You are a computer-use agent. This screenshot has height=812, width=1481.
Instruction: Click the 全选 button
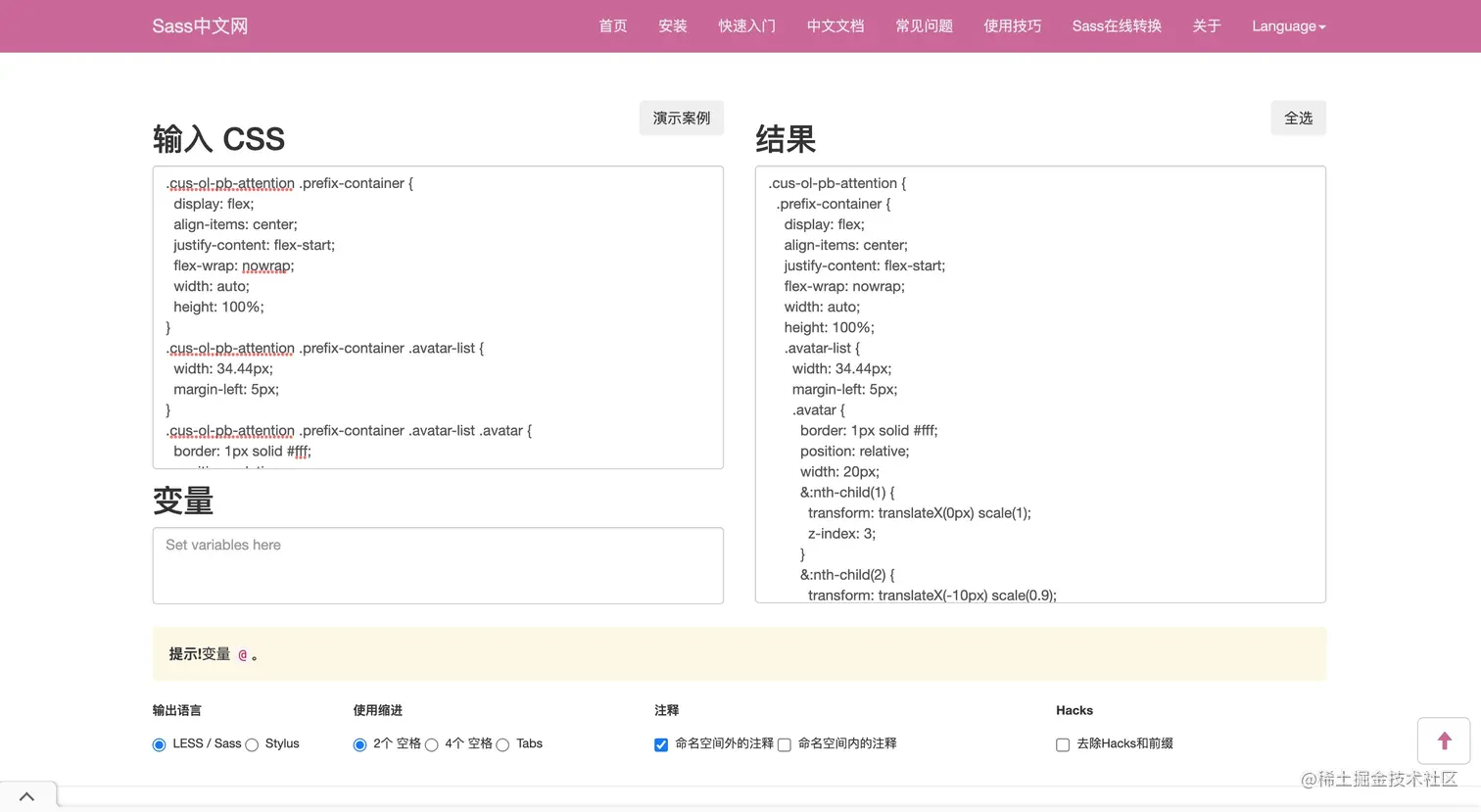1299,118
